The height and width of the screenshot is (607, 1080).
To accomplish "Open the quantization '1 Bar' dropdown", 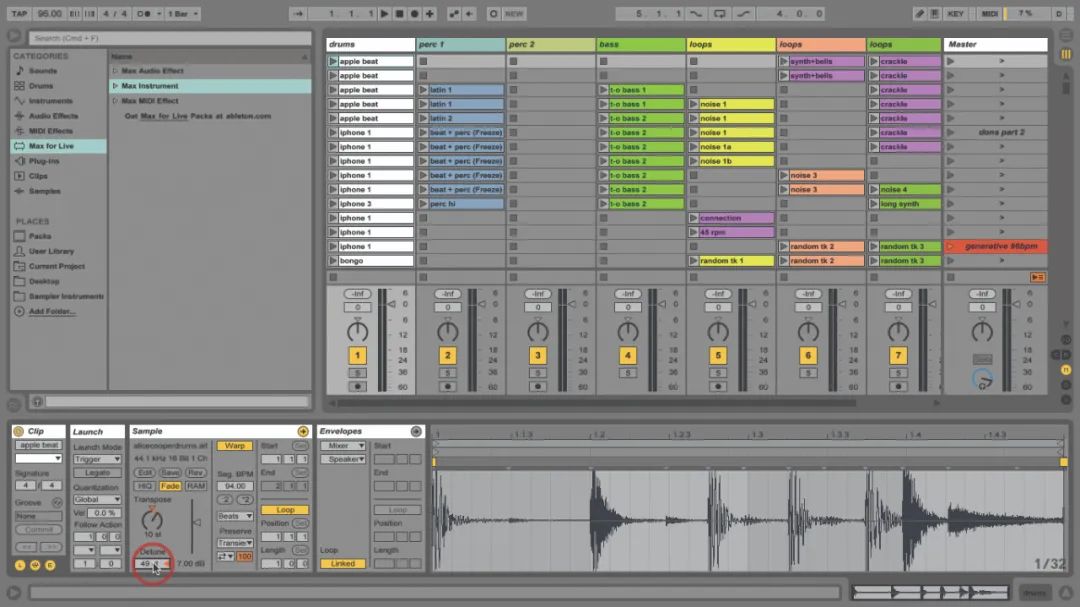I will (183, 14).
